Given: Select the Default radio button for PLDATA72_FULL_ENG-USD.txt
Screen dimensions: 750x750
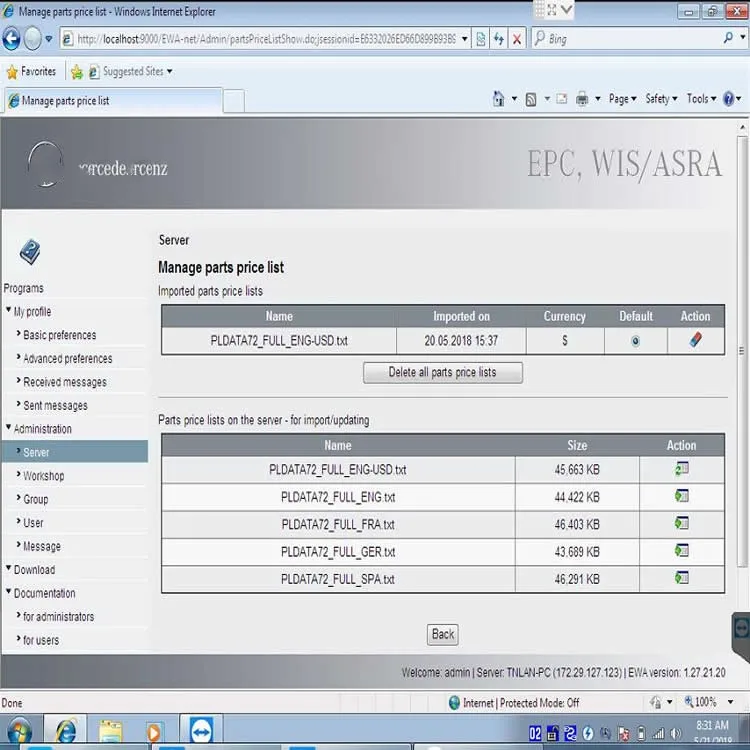Looking at the screenshot, I should tap(635, 341).
